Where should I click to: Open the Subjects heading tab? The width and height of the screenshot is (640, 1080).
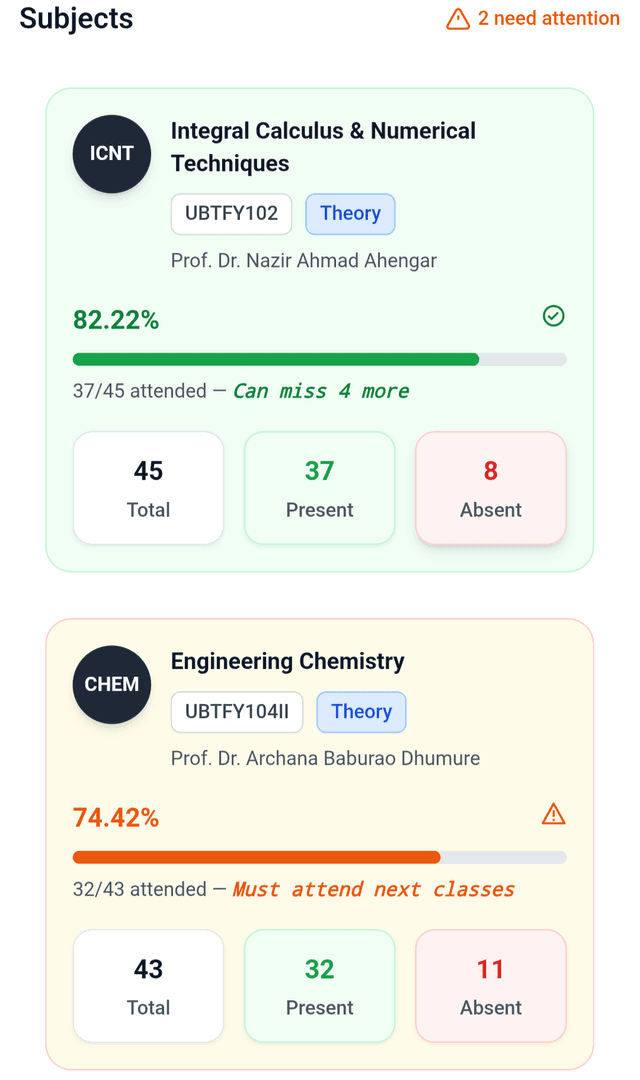pos(76,18)
